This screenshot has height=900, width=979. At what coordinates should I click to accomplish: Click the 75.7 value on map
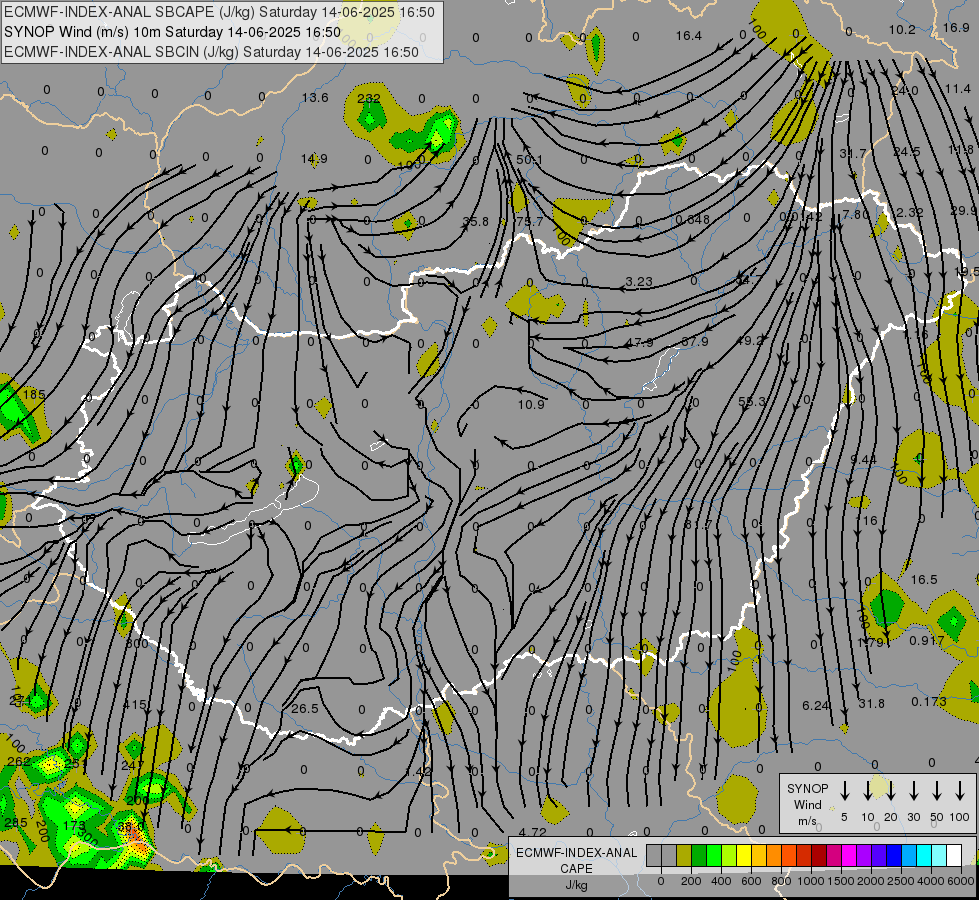click(529, 221)
